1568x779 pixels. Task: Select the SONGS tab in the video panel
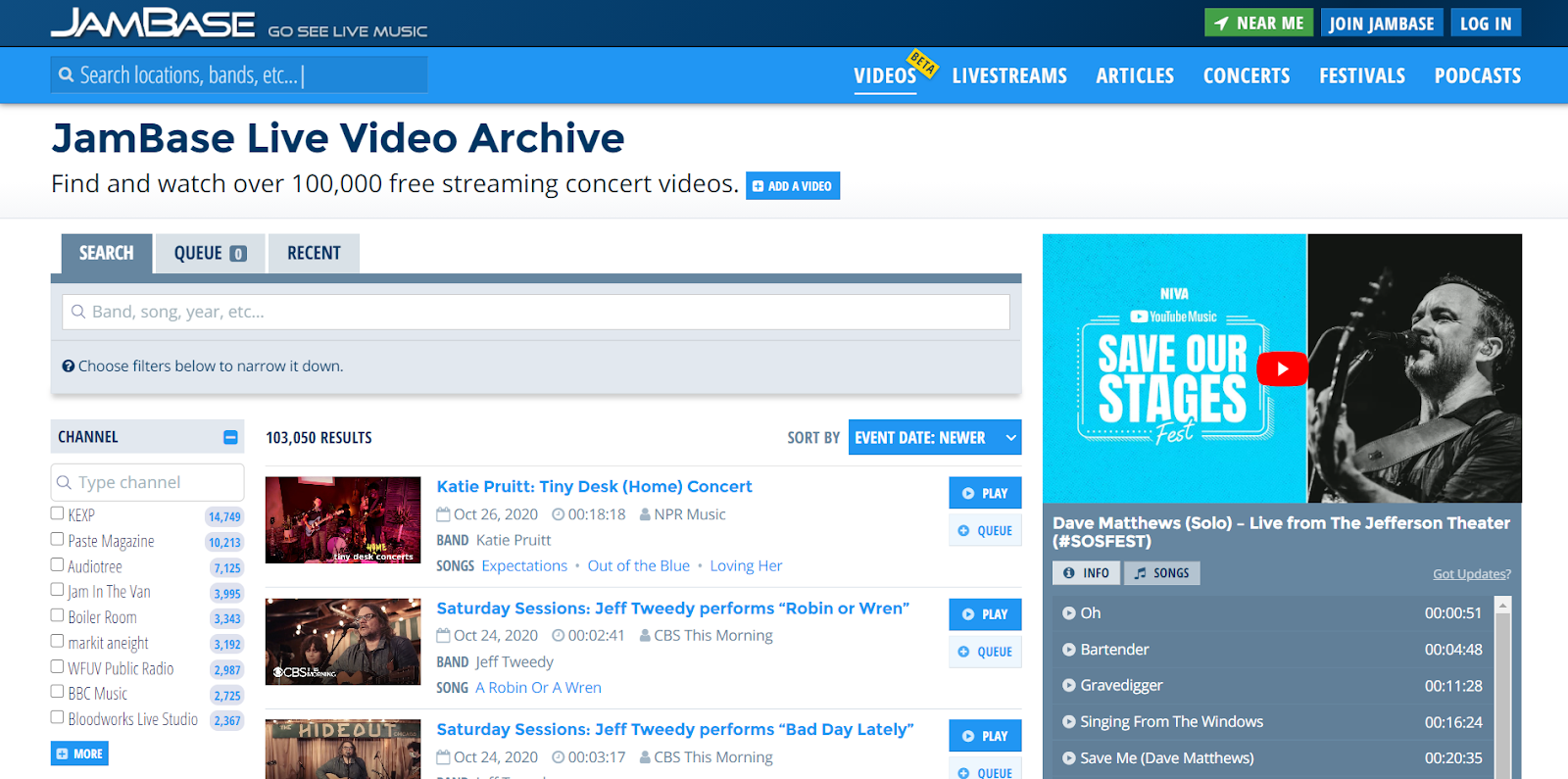click(1161, 573)
